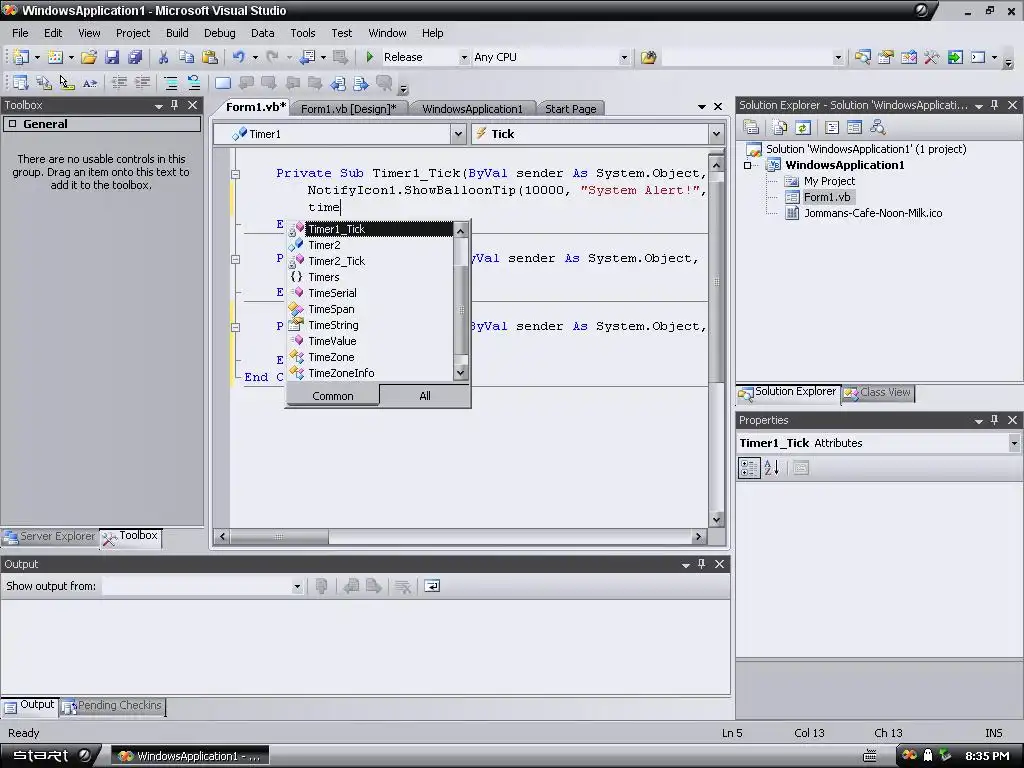Click the Decrease Indent icon
Screen dimensions: 1024x768
click(x=119, y=83)
